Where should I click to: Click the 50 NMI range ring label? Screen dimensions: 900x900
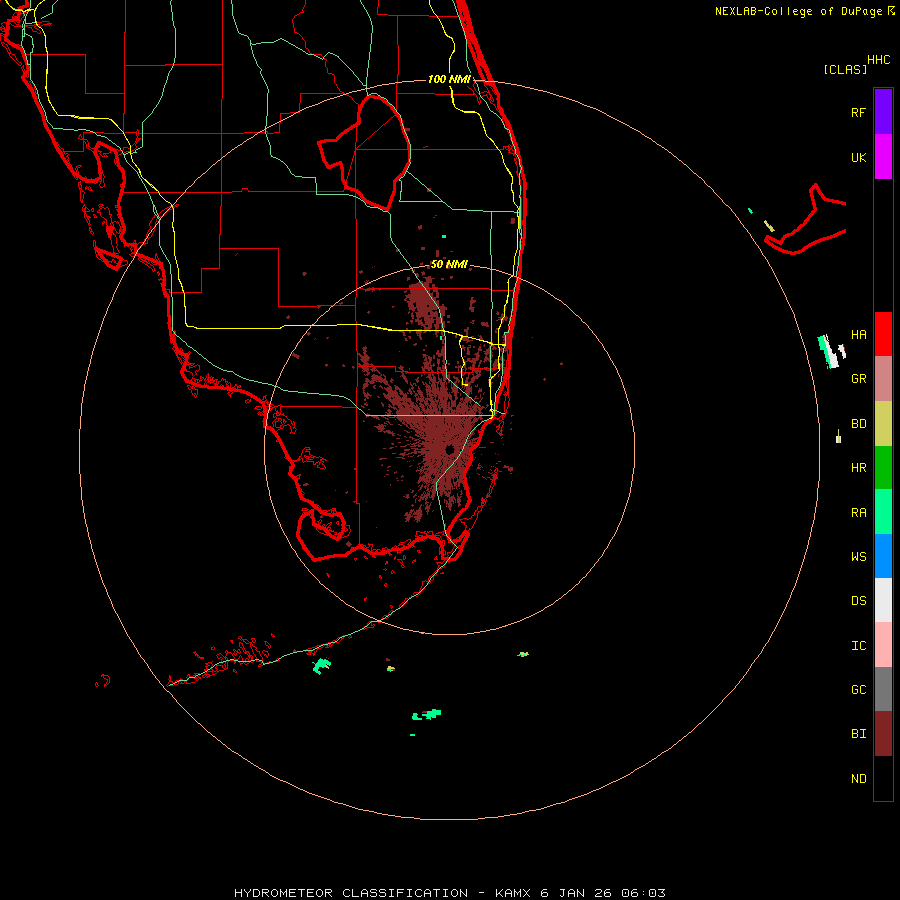pos(449,265)
